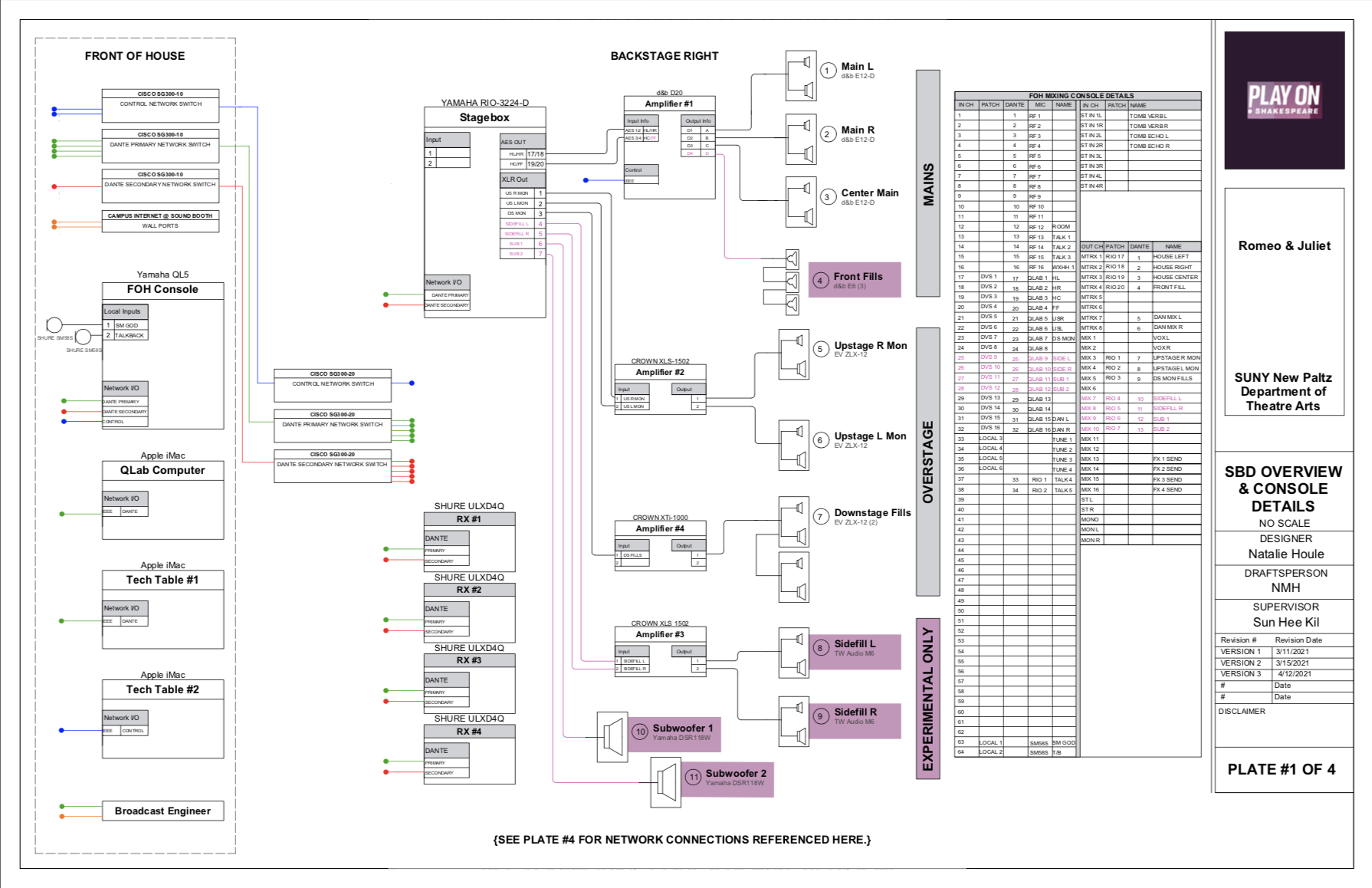This screenshot has height=888, width=1372.
Task: Click numbered circle 11 in Subwoofer 2
Action: 693,778
